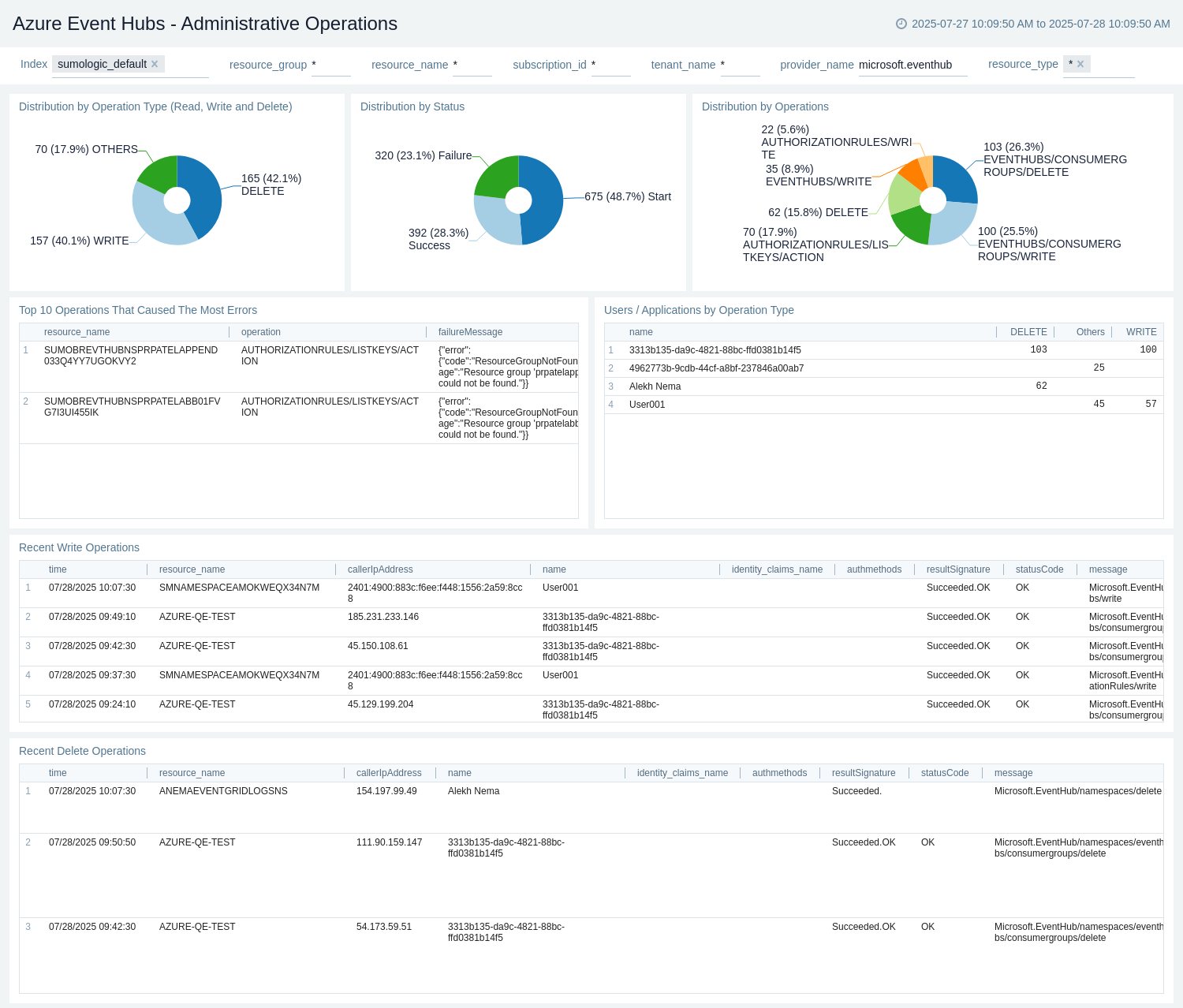Sort errors table by resource_name column
The height and width of the screenshot is (1008, 1183).
77,332
